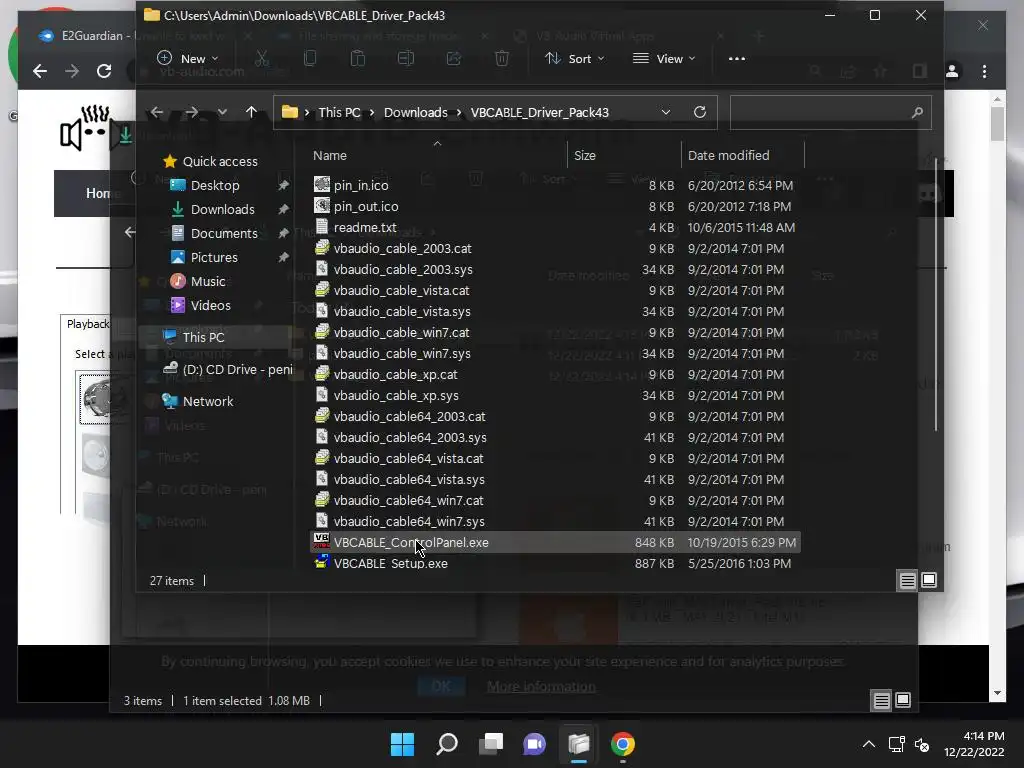Click the Copy icon in Explorer toolbar
1024x768 pixels.
click(310, 59)
